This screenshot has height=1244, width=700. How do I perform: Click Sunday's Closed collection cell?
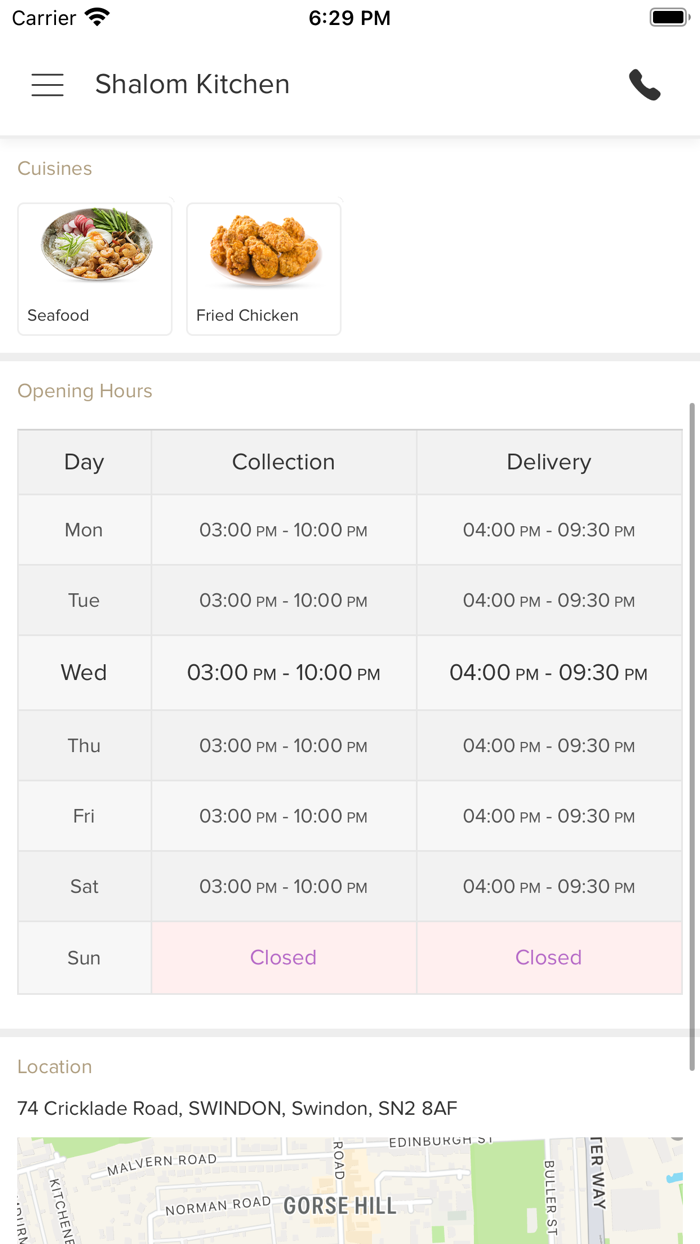tap(283, 958)
